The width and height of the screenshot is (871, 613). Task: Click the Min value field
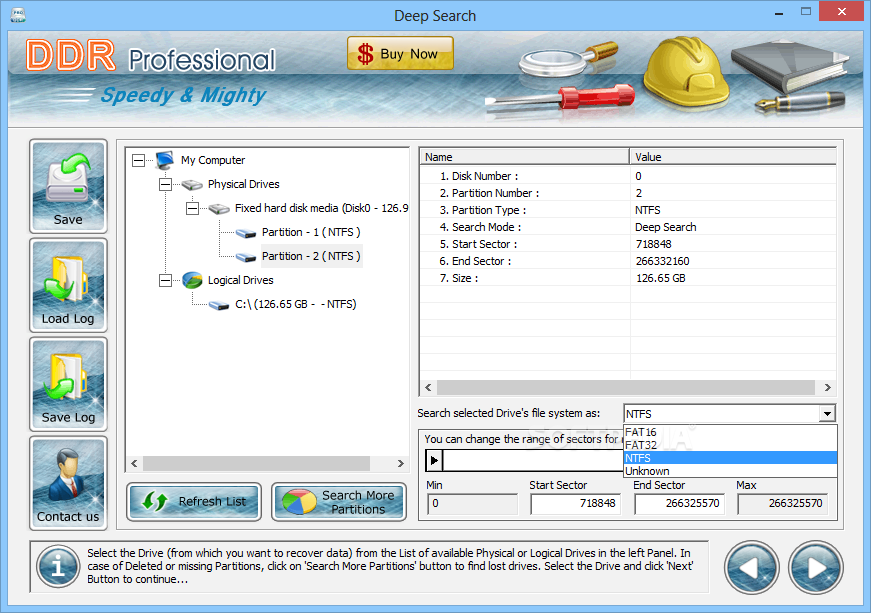pyautogui.click(x=472, y=503)
